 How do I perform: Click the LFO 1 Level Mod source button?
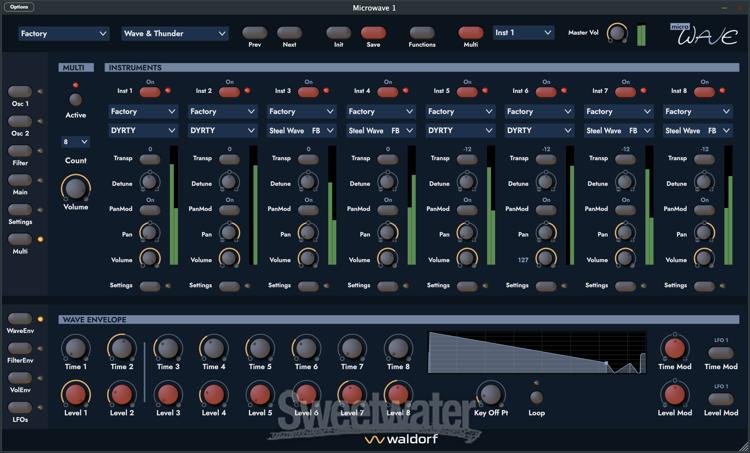(x=721, y=399)
